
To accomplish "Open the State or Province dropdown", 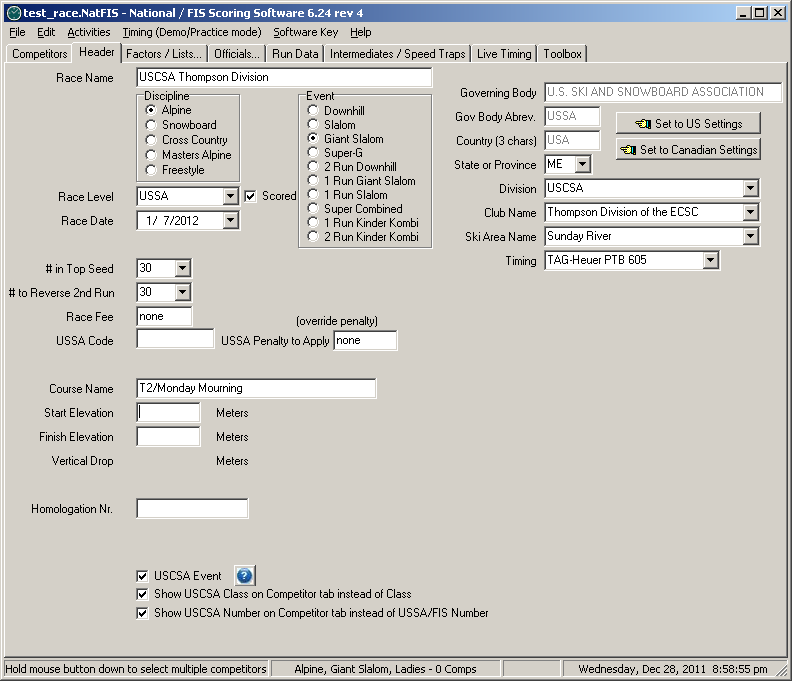I will coord(582,164).
